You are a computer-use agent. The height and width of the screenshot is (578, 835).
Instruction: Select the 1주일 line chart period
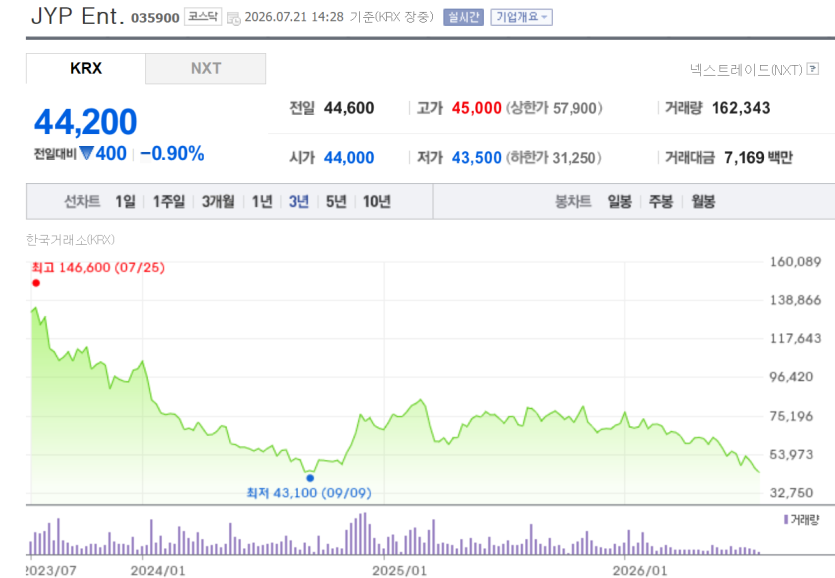pos(169,201)
